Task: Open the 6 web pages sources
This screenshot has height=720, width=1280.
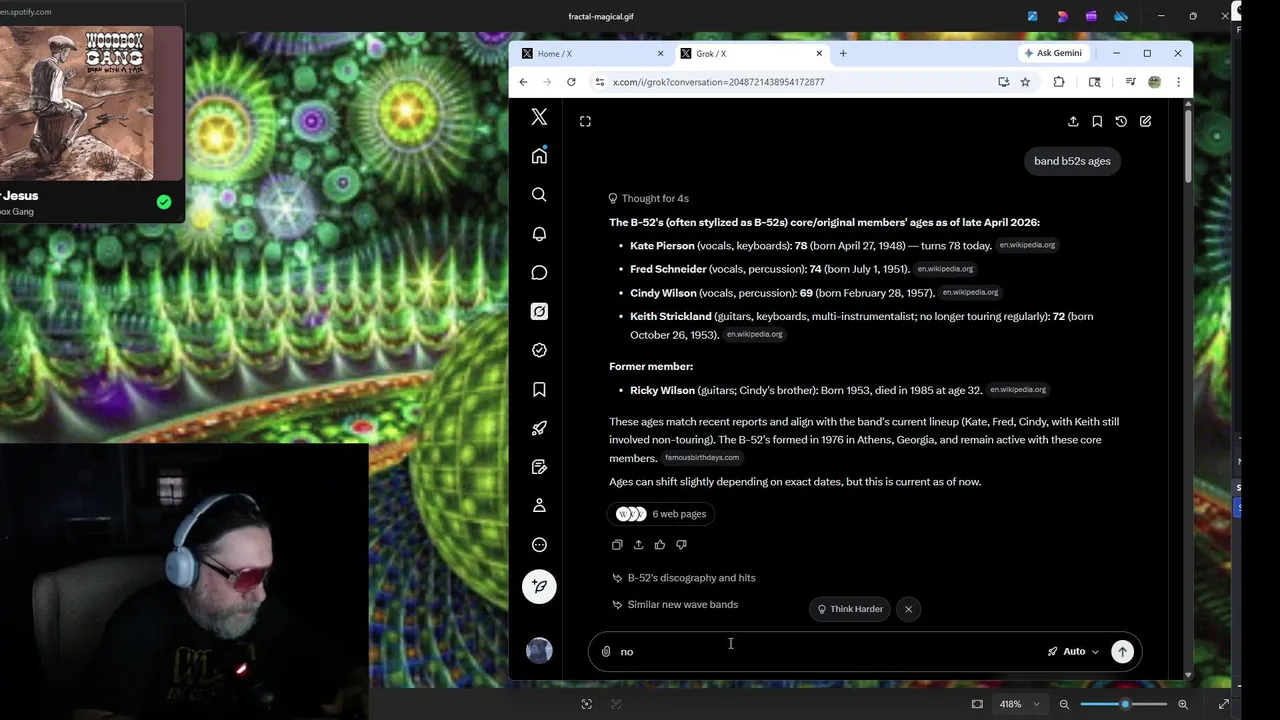Action: (x=661, y=514)
